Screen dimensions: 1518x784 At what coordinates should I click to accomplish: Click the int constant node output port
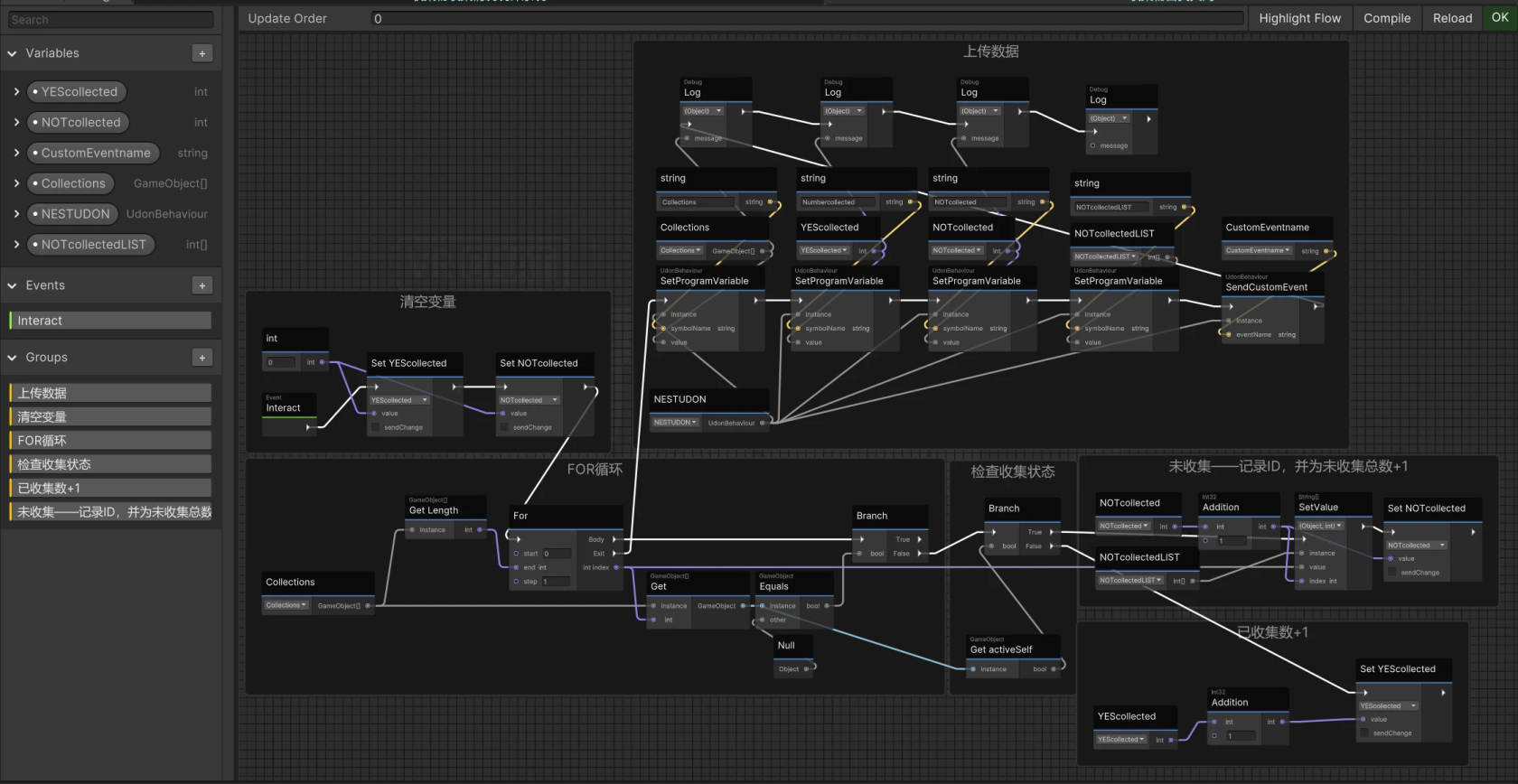pyautogui.click(x=323, y=362)
